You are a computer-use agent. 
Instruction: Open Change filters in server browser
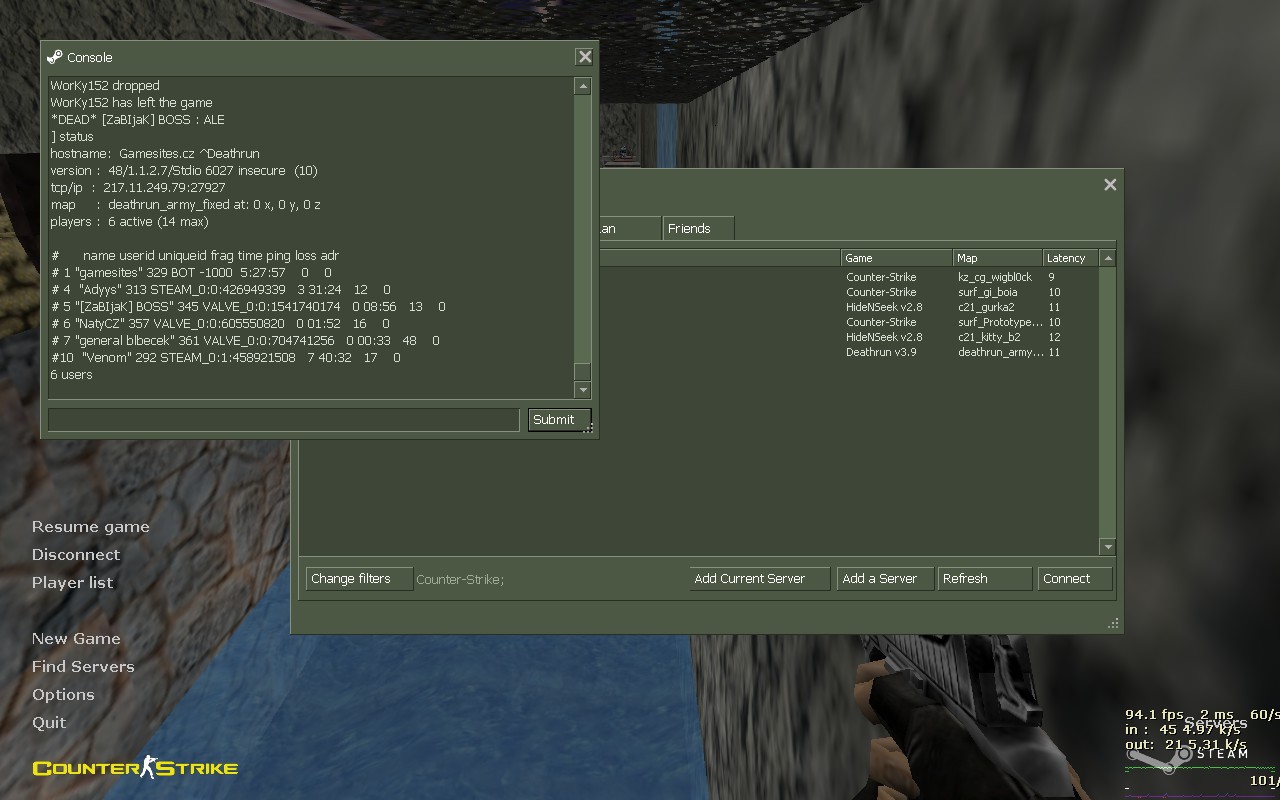tap(359, 579)
